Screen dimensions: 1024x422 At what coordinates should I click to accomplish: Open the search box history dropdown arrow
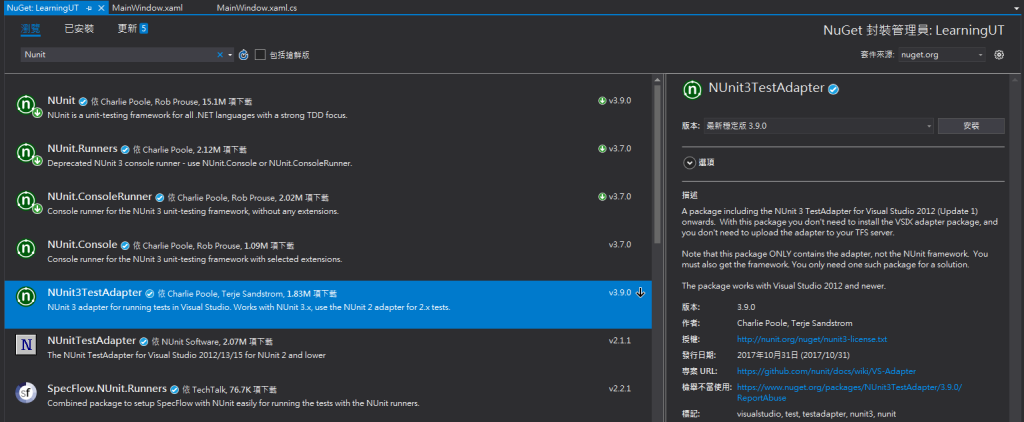click(231, 55)
